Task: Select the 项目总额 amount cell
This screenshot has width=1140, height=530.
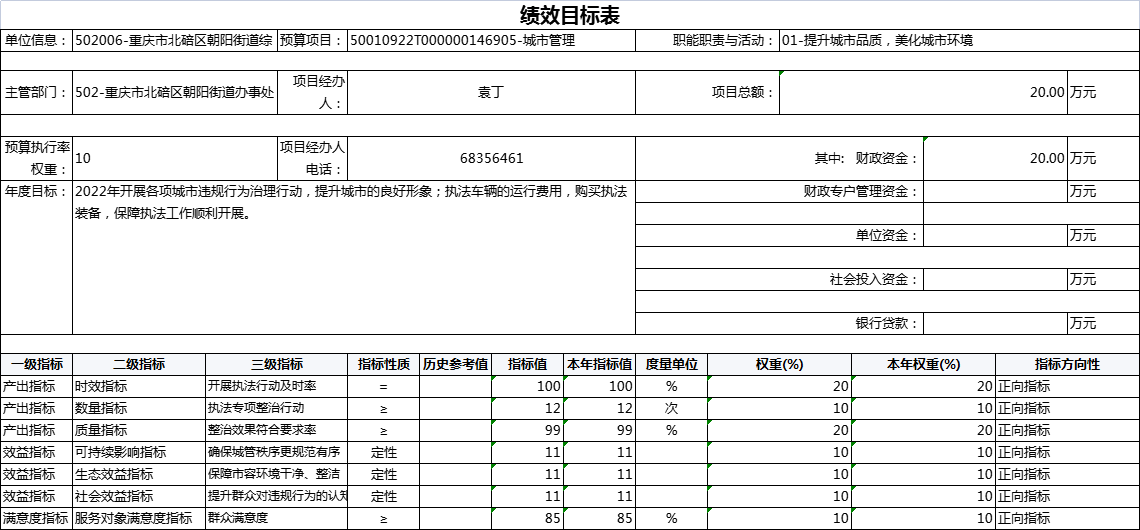Action: 922,92
